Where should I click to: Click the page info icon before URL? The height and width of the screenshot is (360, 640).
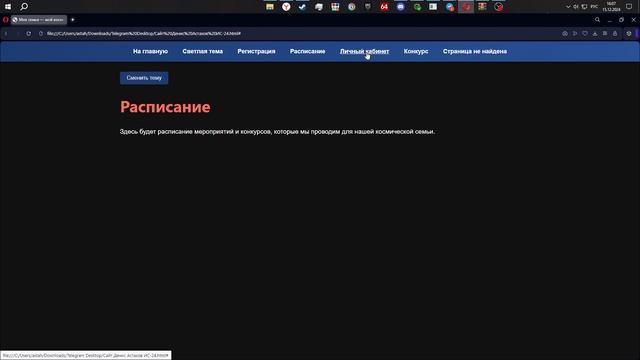click(41, 33)
